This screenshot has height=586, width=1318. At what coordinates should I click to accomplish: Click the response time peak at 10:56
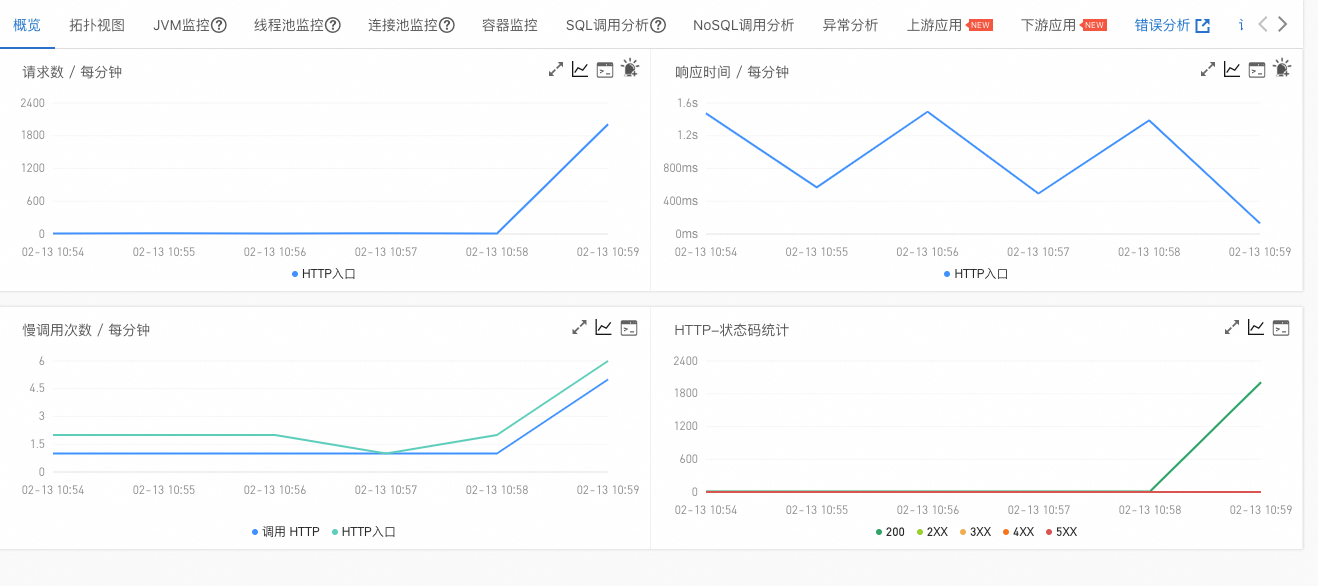pyautogui.click(x=927, y=112)
